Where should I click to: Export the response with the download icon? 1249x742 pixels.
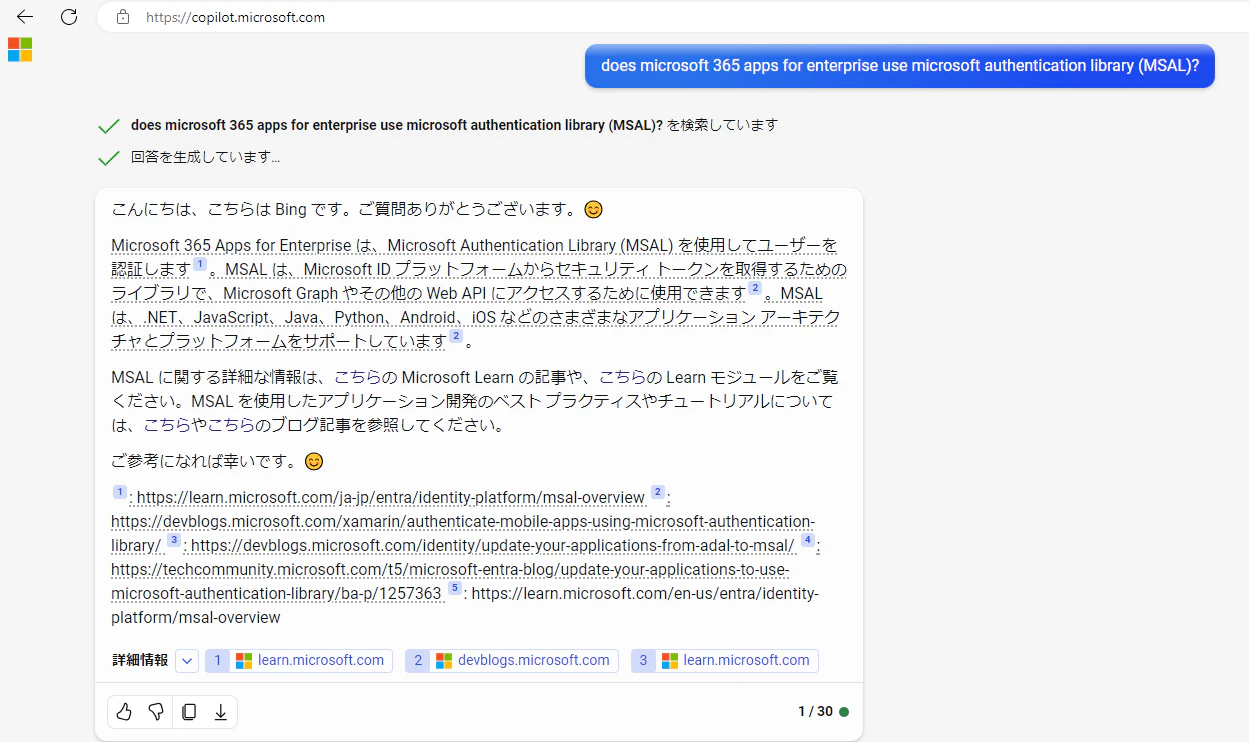(221, 712)
